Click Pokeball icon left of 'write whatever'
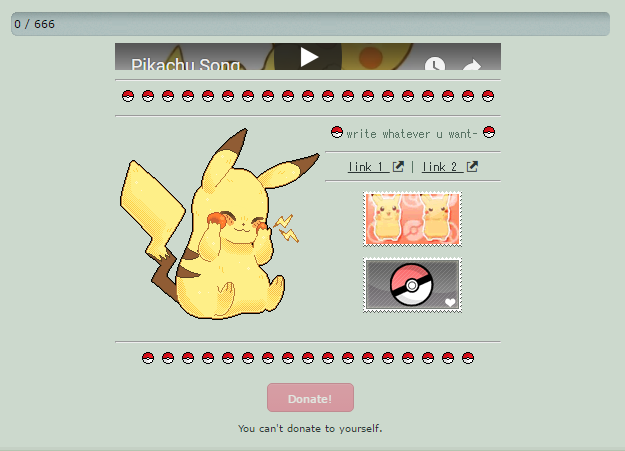Image resolution: width=625 pixels, height=451 pixels. pos(337,132)
